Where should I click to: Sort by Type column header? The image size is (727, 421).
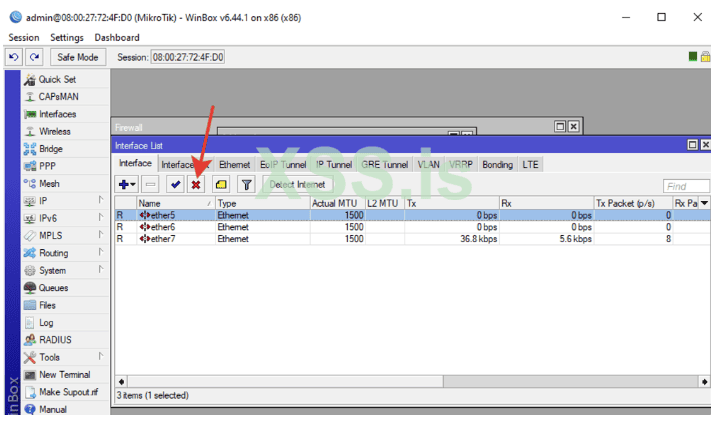pos(262,204)
